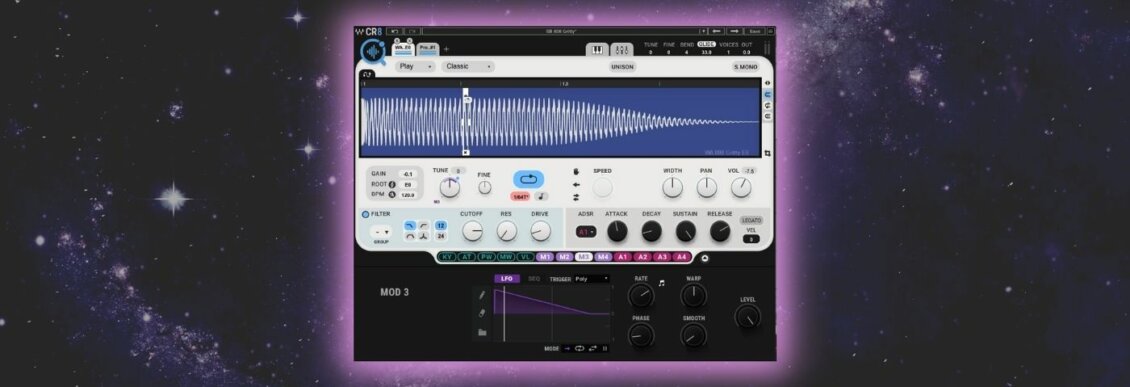Click the CR8 sampler logo

(373, 51)
